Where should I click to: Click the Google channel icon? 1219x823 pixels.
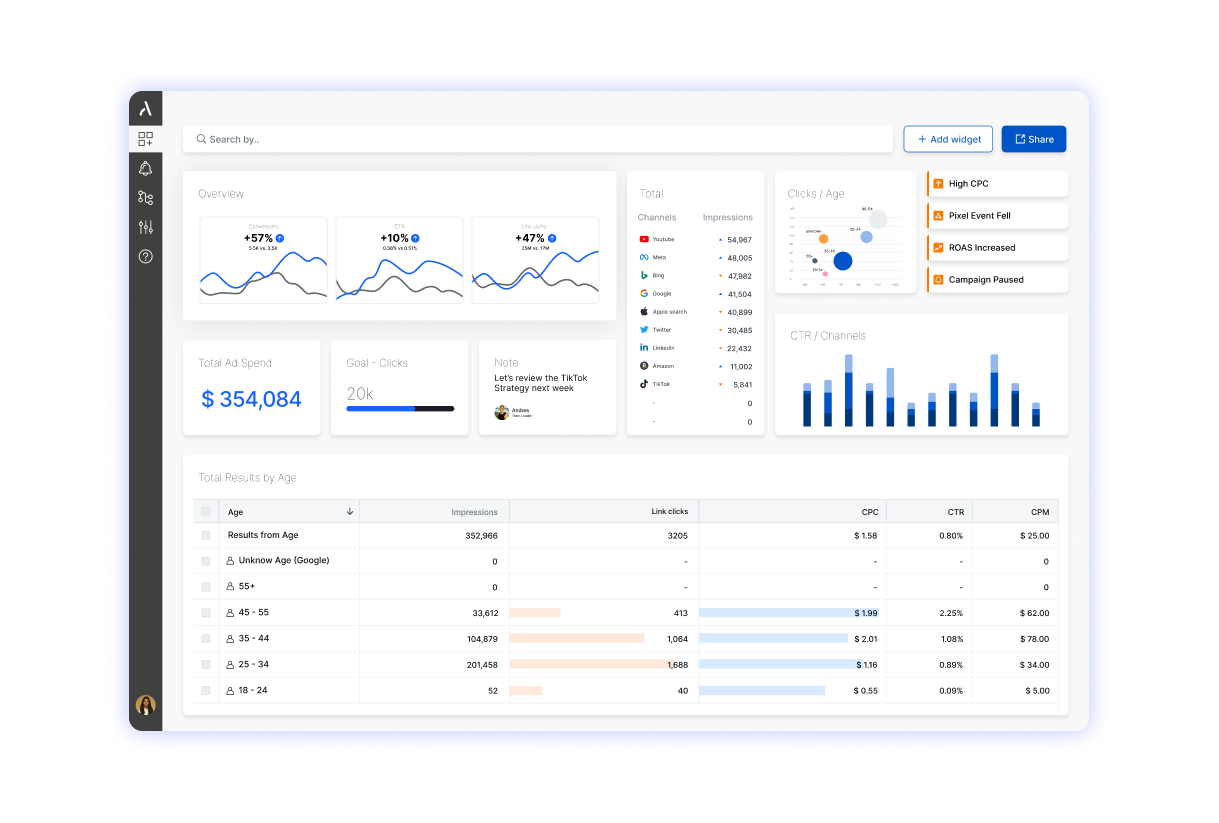[644, 293]
